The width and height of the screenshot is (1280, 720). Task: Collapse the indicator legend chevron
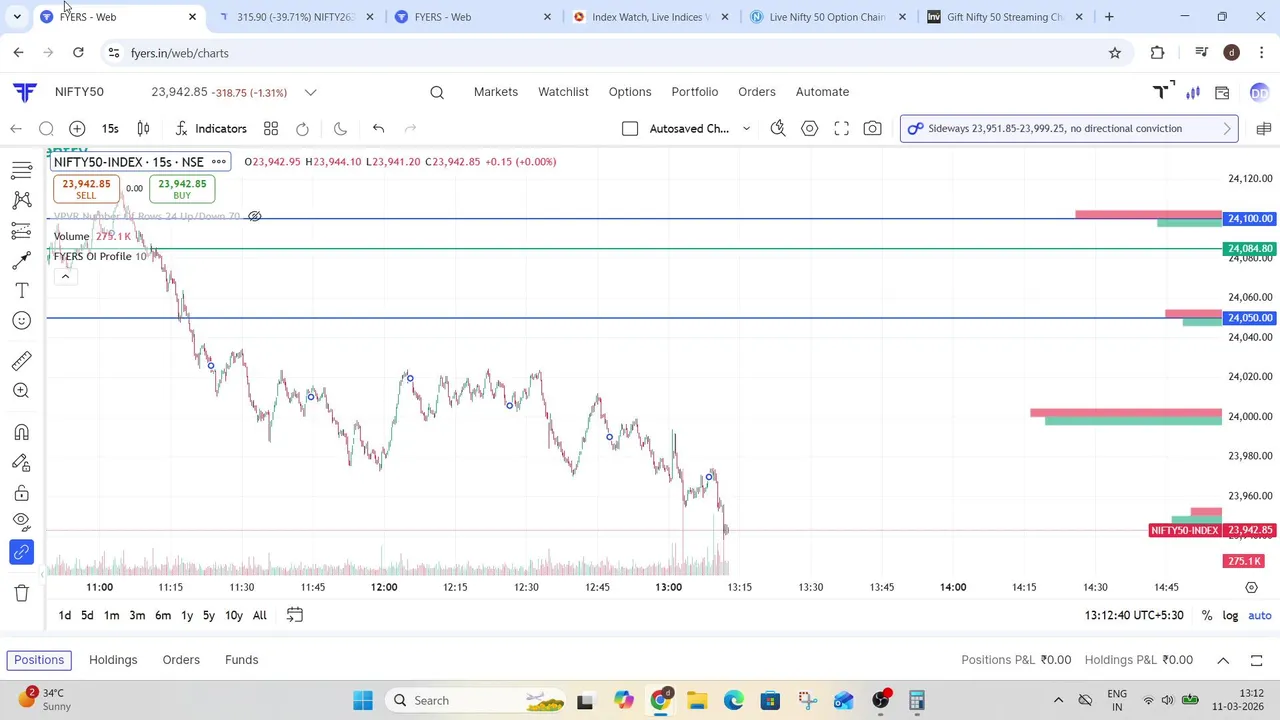pyautogui.click(x=65, y=276)
